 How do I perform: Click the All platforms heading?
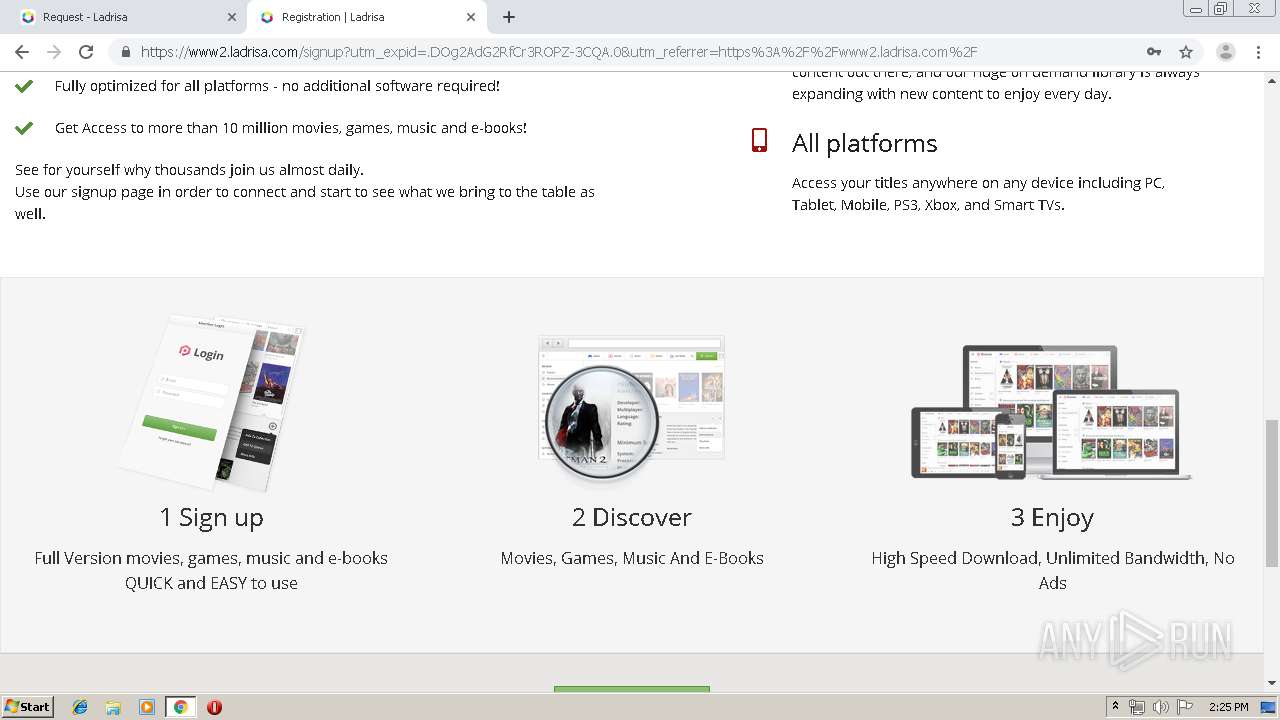864,143
